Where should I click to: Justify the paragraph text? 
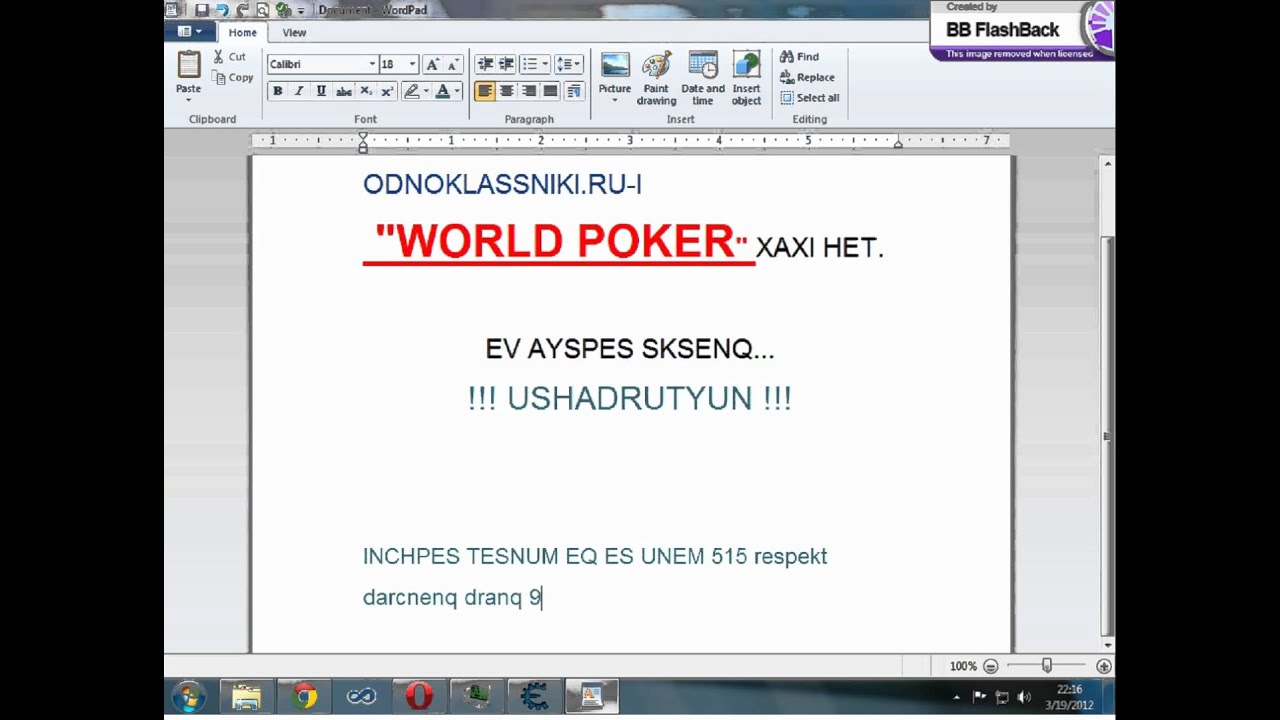coord(550,91)
